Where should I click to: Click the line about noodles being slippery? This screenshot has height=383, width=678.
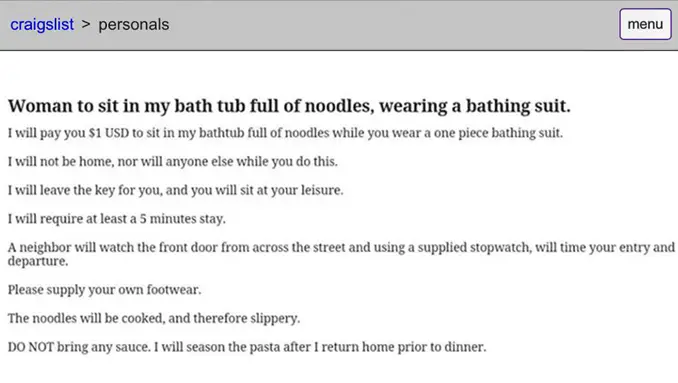[x=154, y=318]
